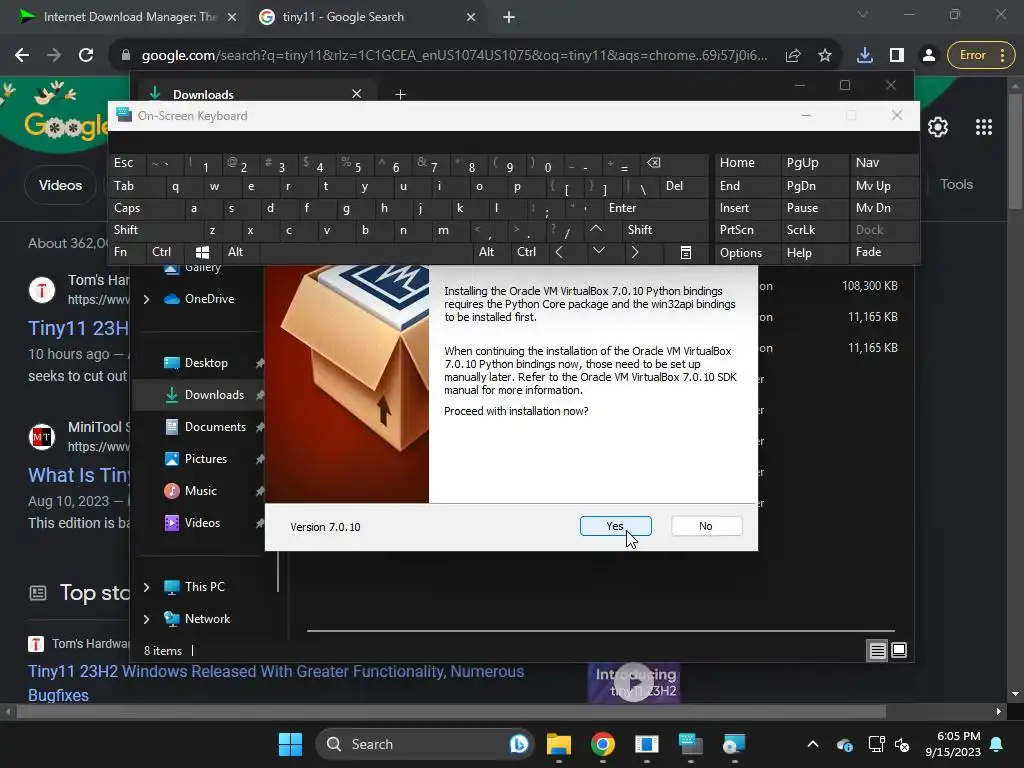
Task: Click the PrtScn key on On-Screen Keyboard
Action: point(746,231)
